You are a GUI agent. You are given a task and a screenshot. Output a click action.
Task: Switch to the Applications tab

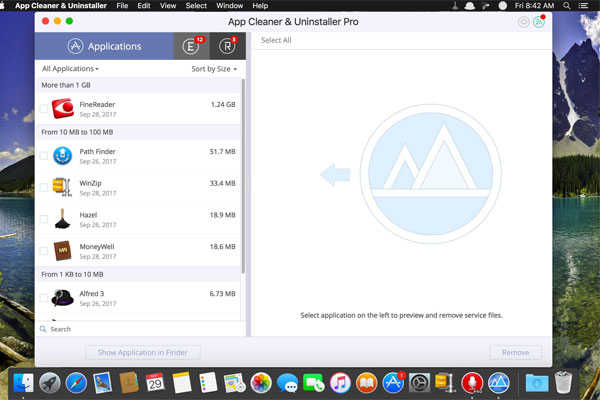(x=104, y=46)
